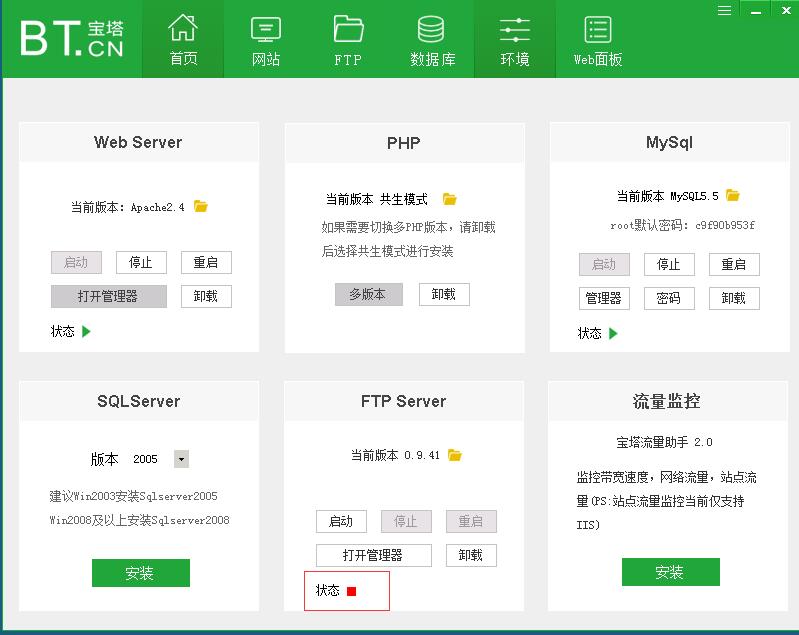Open the Web Server 打开管理器 manager
The width and height of the screenshot is (799, 635).
pos(109,296)
